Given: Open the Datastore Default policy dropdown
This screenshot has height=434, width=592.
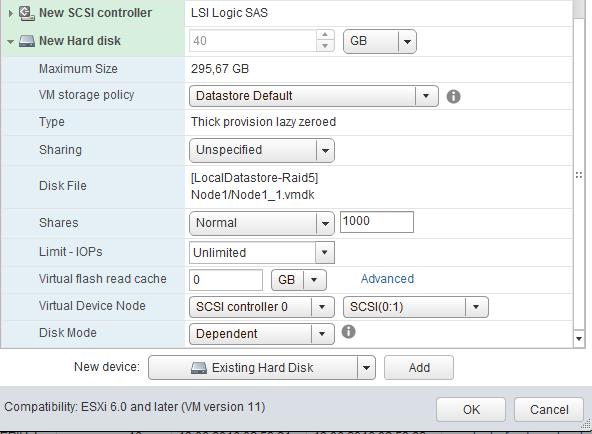Looking at the screenshot, I should (314, 96).
